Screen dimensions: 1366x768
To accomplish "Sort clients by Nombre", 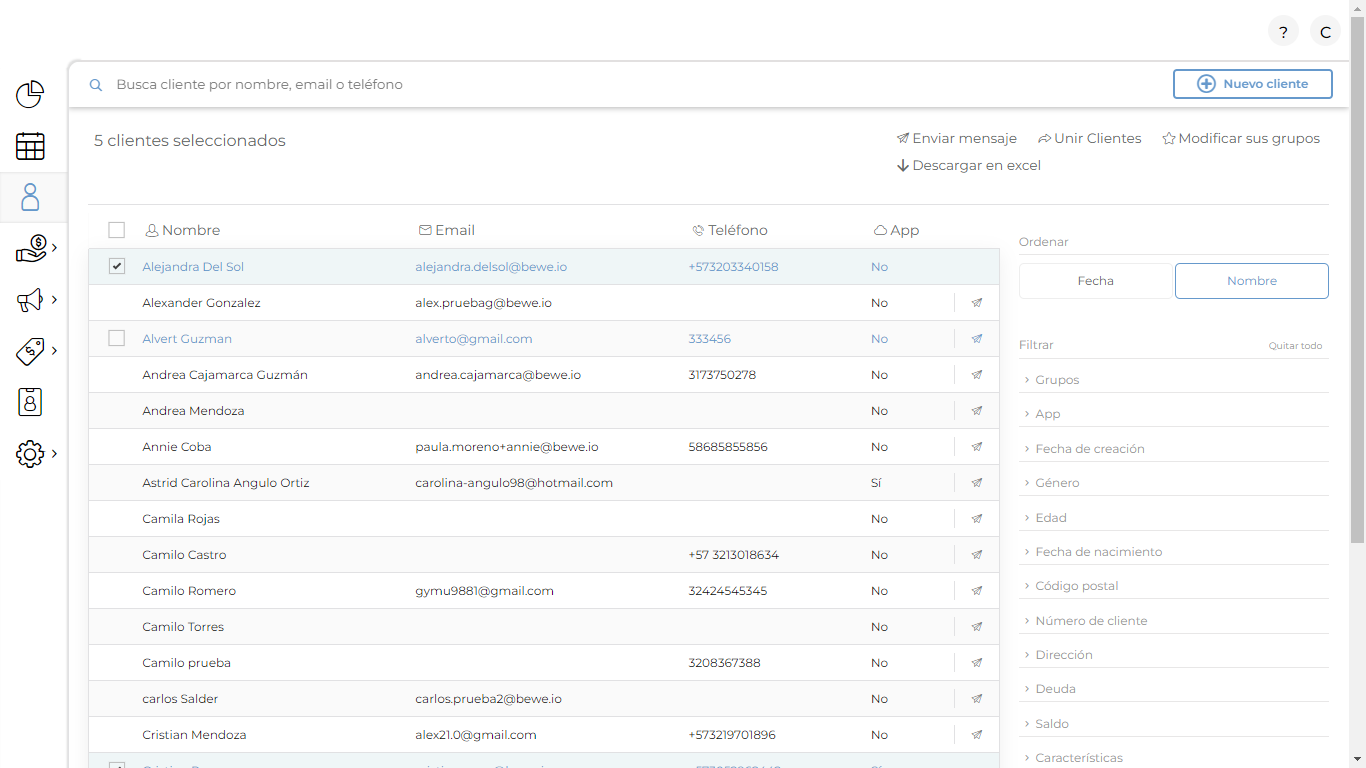I will [x=1252, y=281].
